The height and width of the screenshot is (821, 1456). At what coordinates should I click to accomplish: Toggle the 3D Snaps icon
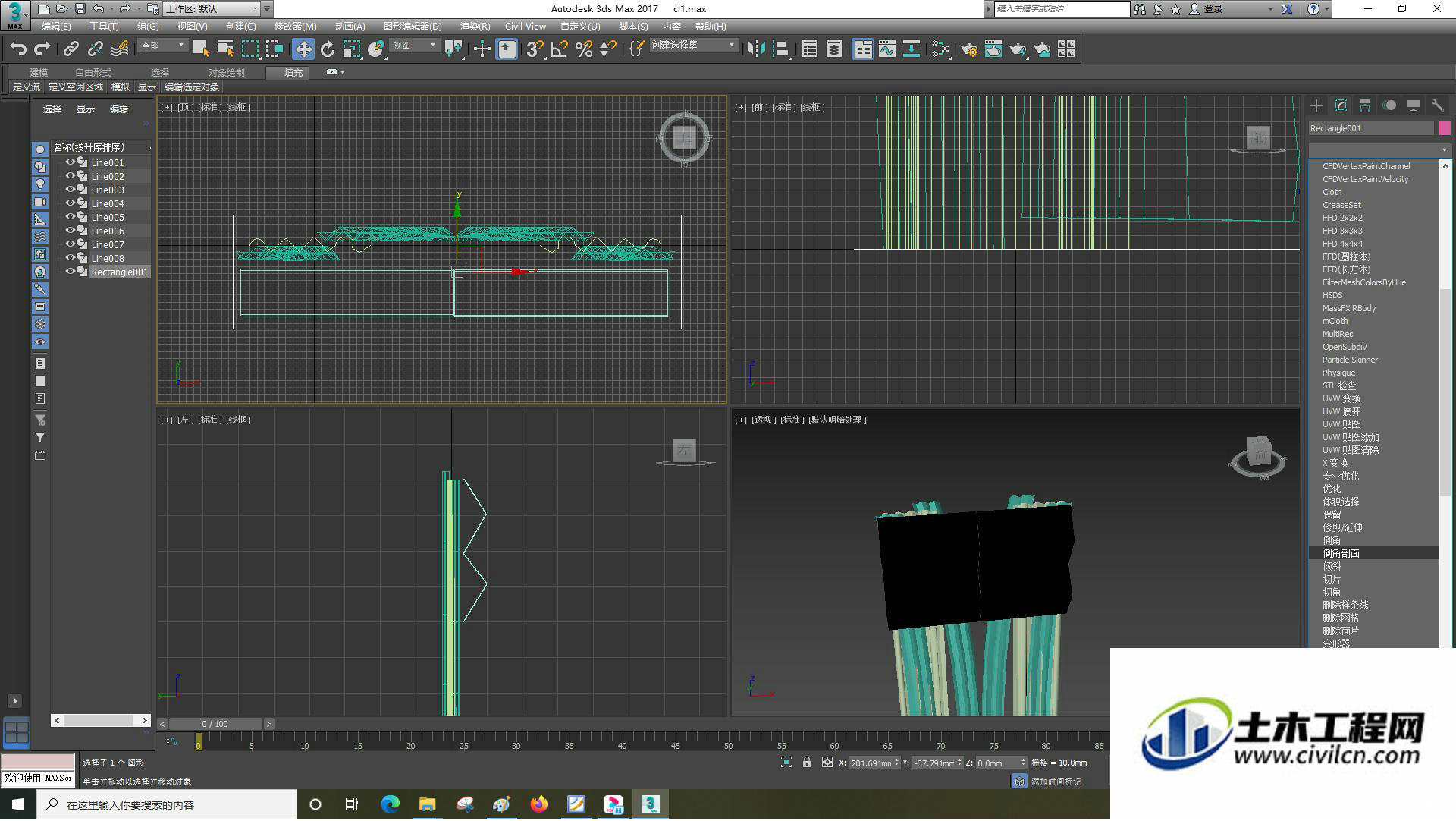point(535,49)
